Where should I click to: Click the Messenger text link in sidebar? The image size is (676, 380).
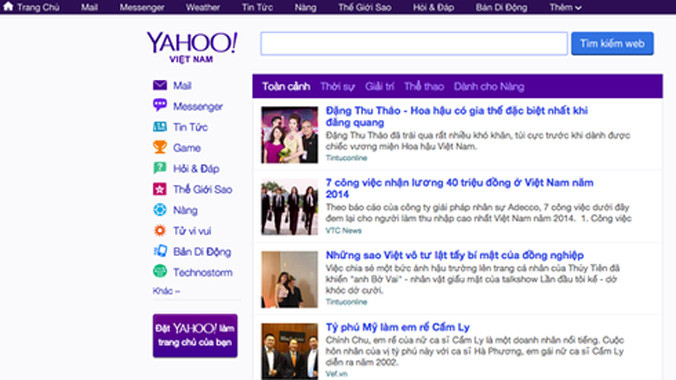[x=198, y=106]
